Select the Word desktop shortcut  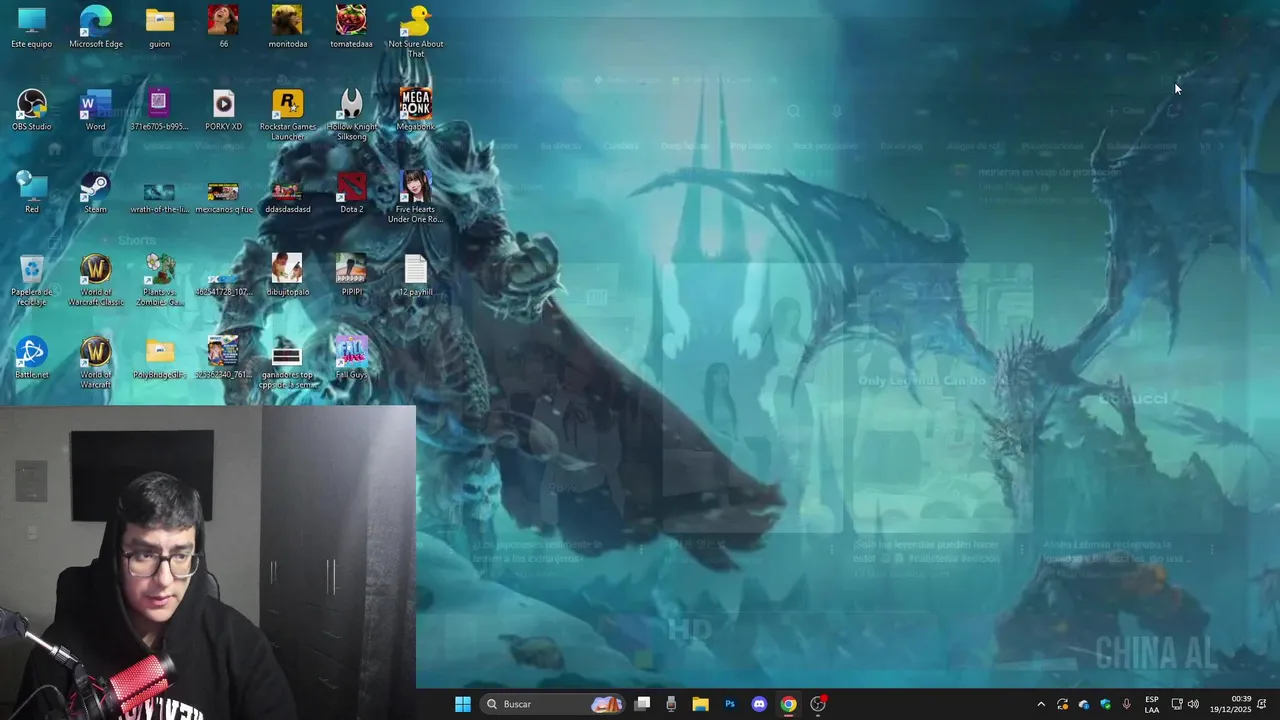pos(96,110)
